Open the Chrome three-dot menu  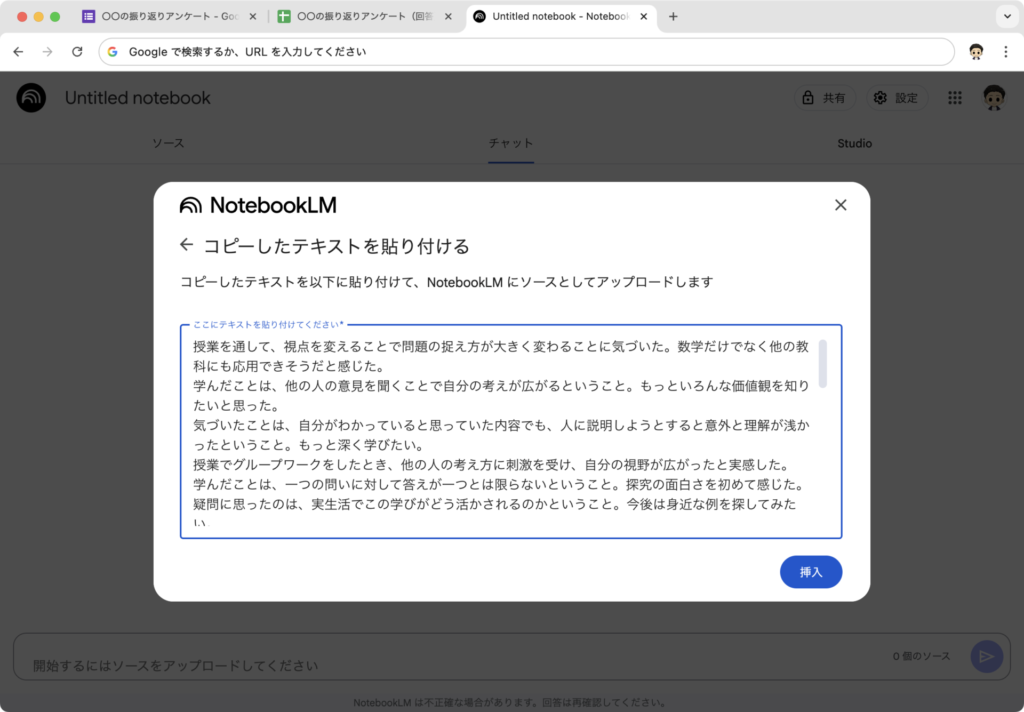tap(1006, 52)
